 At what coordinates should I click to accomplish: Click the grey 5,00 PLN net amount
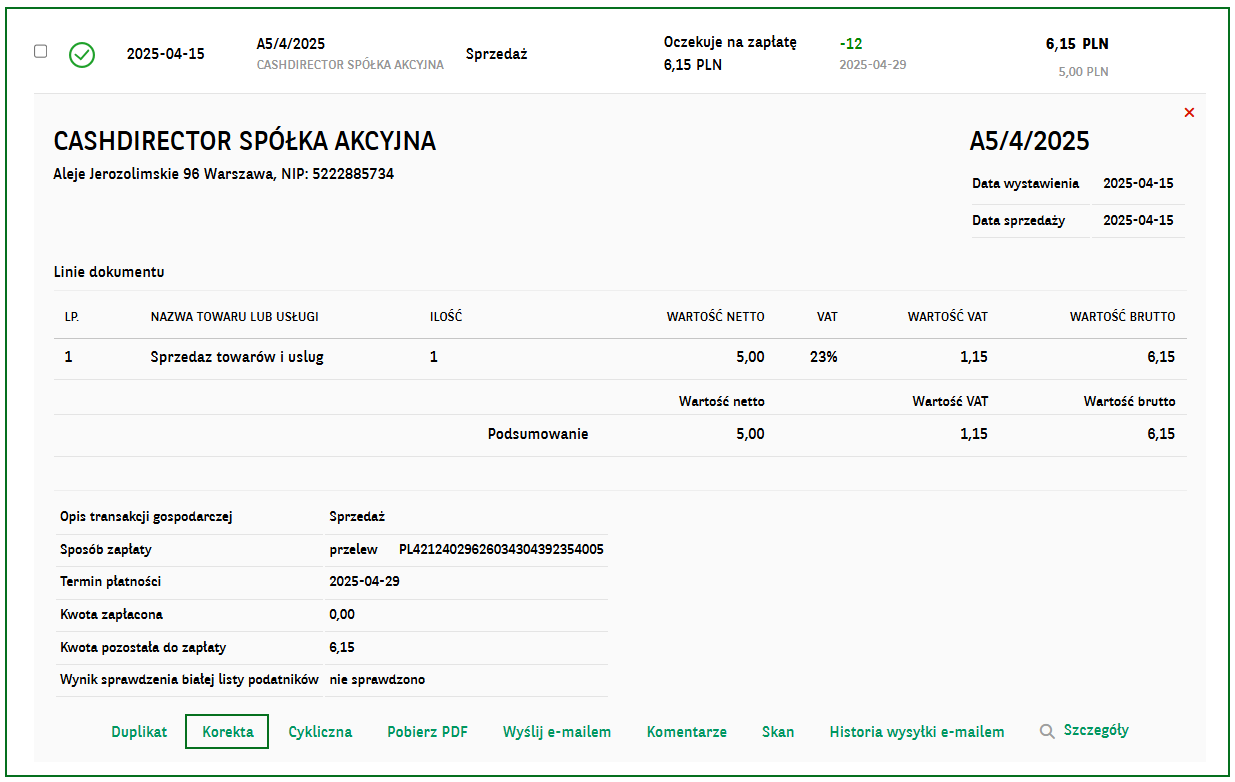[x=1083, y=72]
